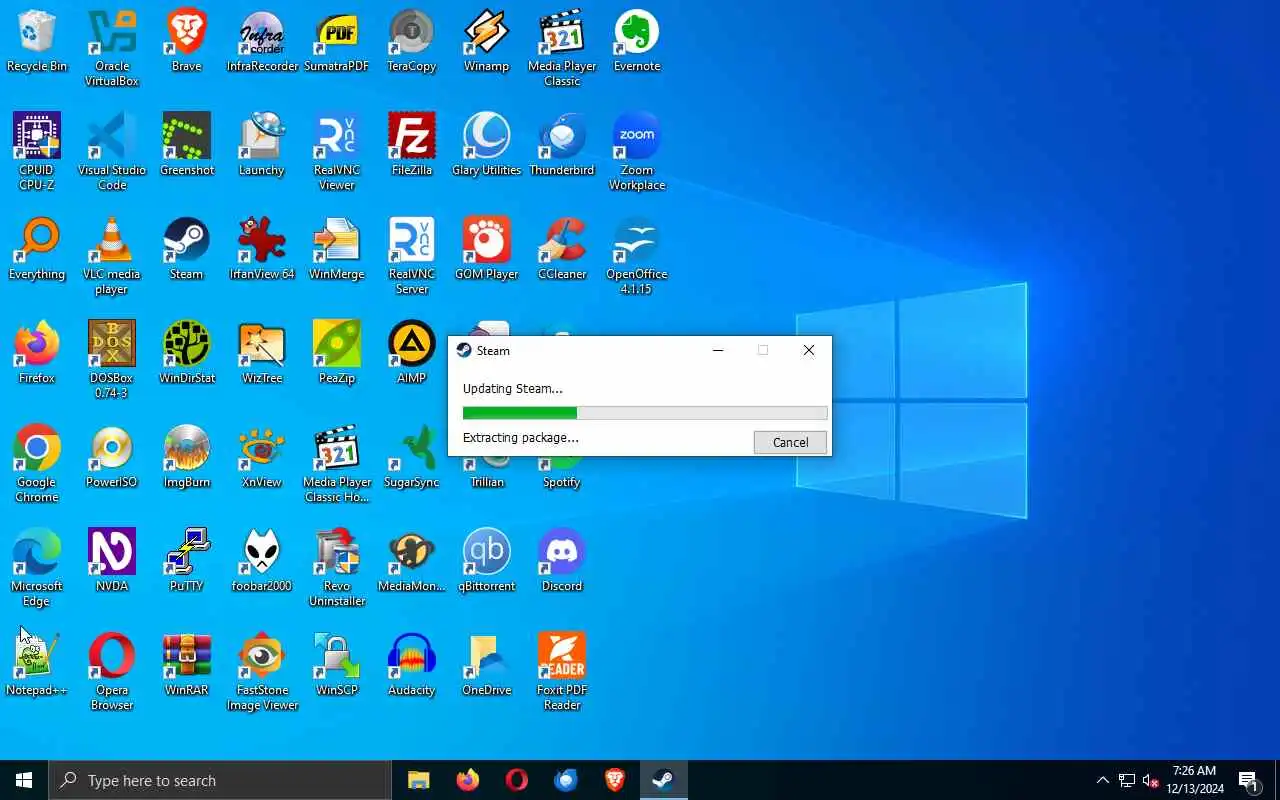Select the PeaZip desktop shortcut

[x=337, y=353]
